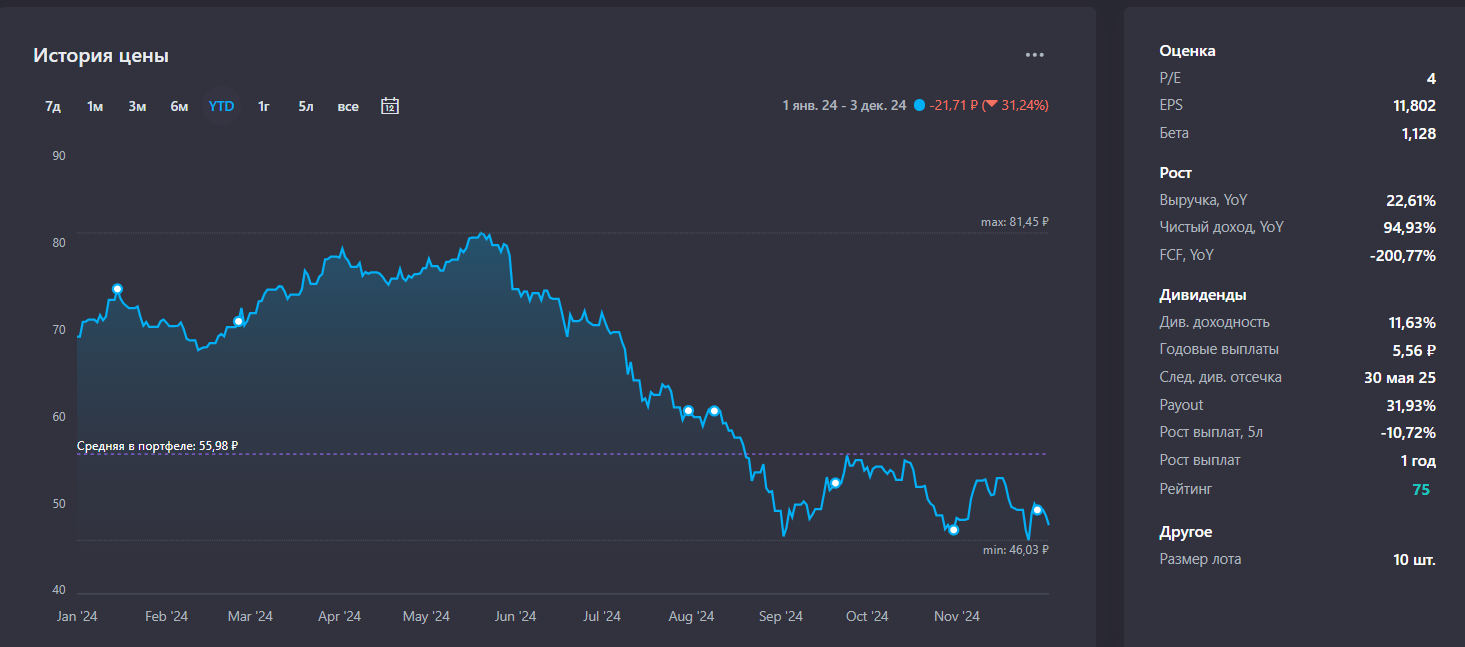The width and height of the screenshot is (1465, 647).
Task: Click the mid-January trade marker on chart
Action: tap(117, 289)
